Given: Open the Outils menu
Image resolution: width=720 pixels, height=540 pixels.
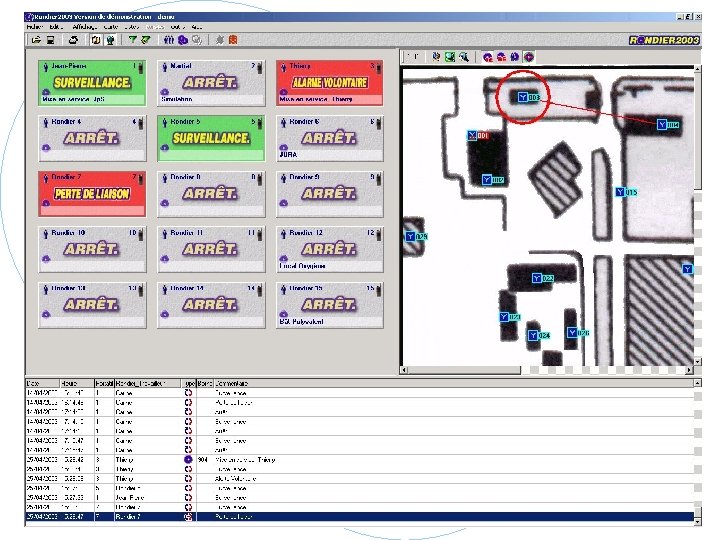Looking at the screenshot, I should (178, 27).
